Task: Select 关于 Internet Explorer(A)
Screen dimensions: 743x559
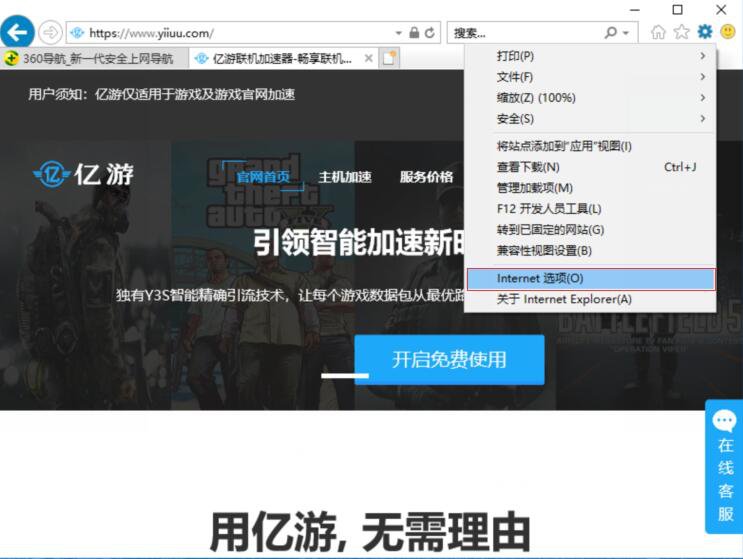Action: 590,299
